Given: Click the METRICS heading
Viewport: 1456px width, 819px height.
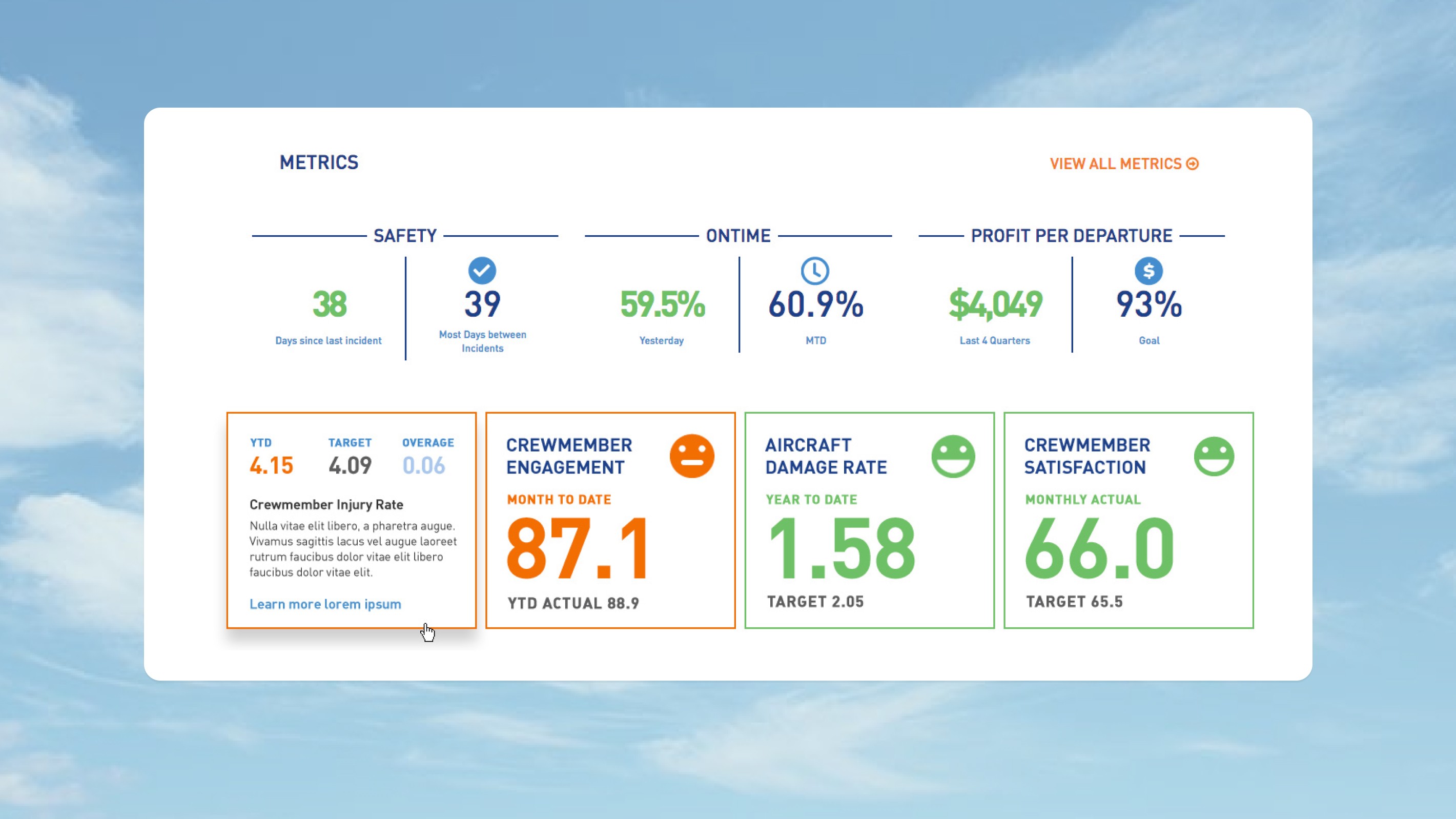Looking at the screenshot, I should (x=319, y=163).
